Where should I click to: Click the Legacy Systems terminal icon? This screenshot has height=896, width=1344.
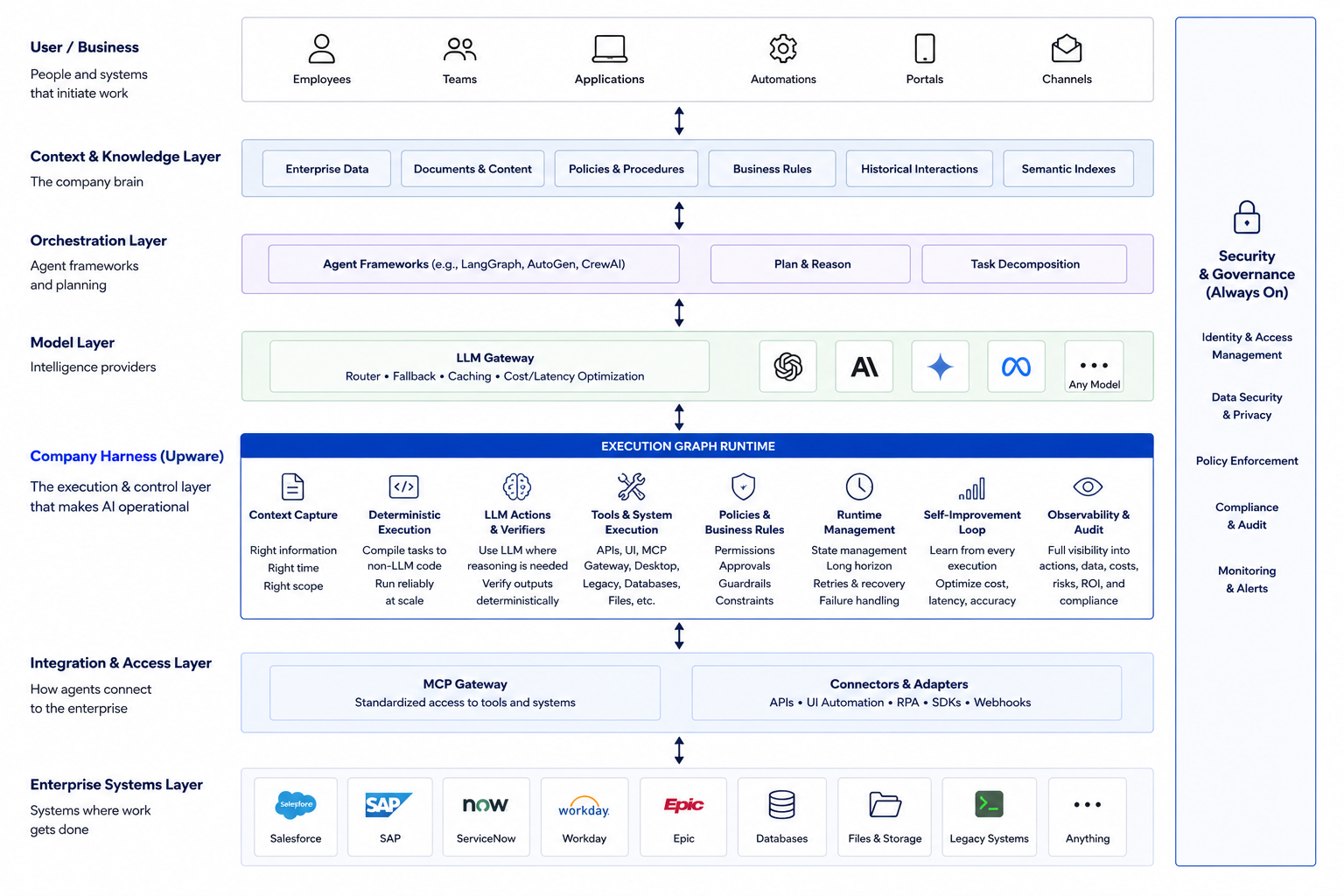[x=989, y=804]
